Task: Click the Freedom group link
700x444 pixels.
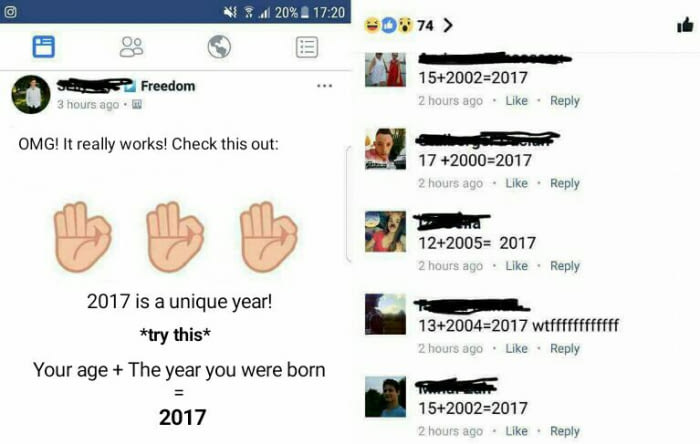Action: [168, 86]
